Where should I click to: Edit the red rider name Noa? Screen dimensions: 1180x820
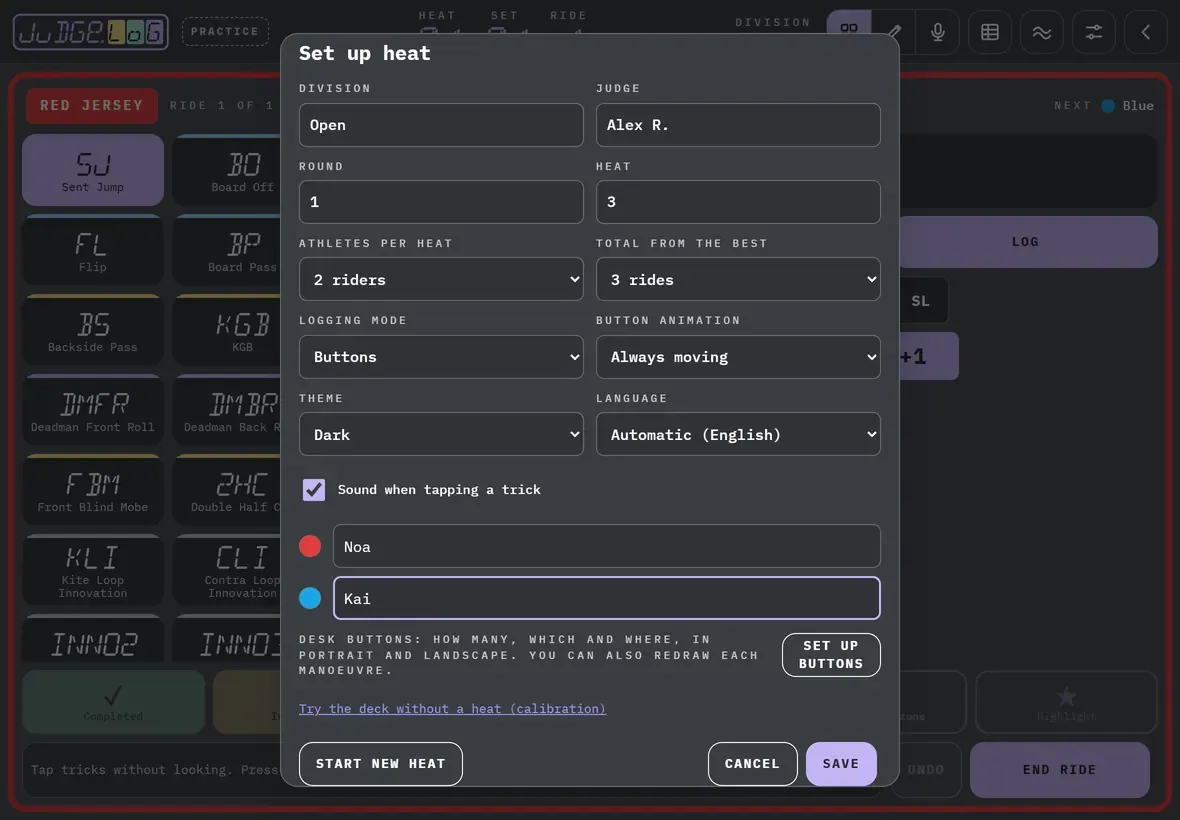point(607,546)
